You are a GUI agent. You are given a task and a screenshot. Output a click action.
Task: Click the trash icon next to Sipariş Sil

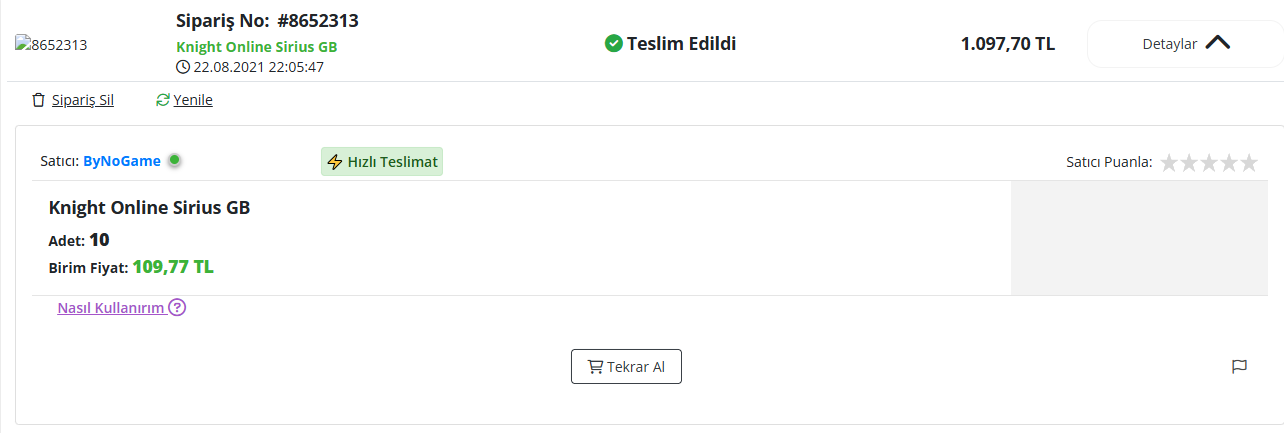click(39, 100)
